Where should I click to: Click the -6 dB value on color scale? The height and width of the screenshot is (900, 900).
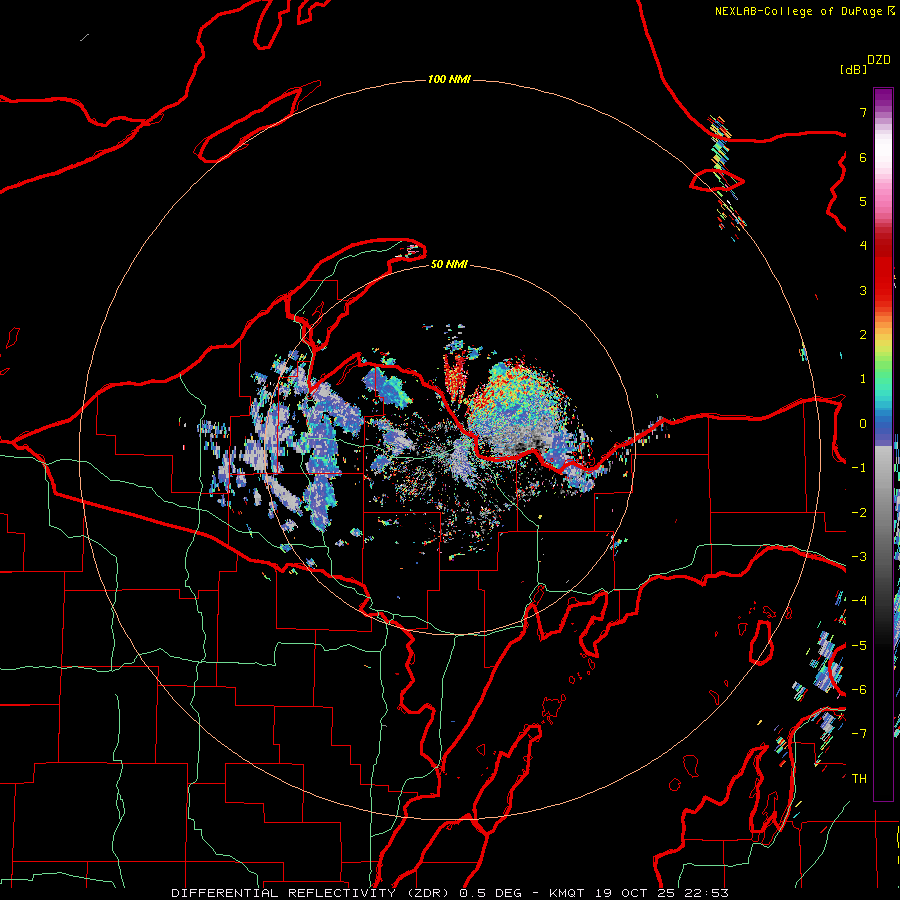pos(859,690)
